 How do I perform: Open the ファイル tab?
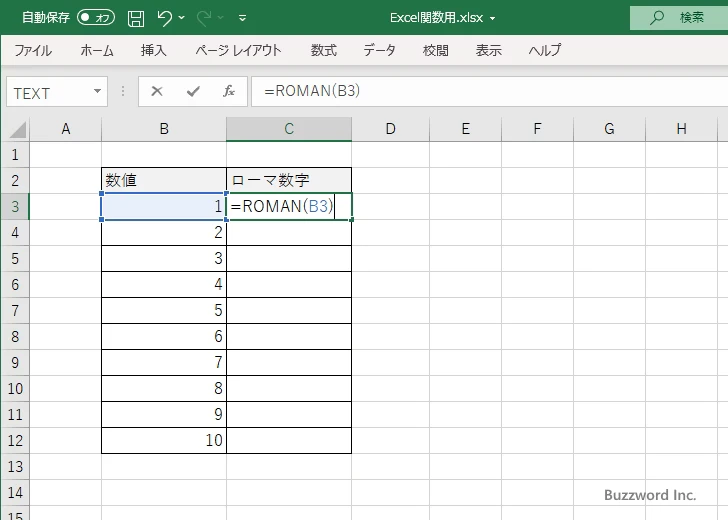32,50
